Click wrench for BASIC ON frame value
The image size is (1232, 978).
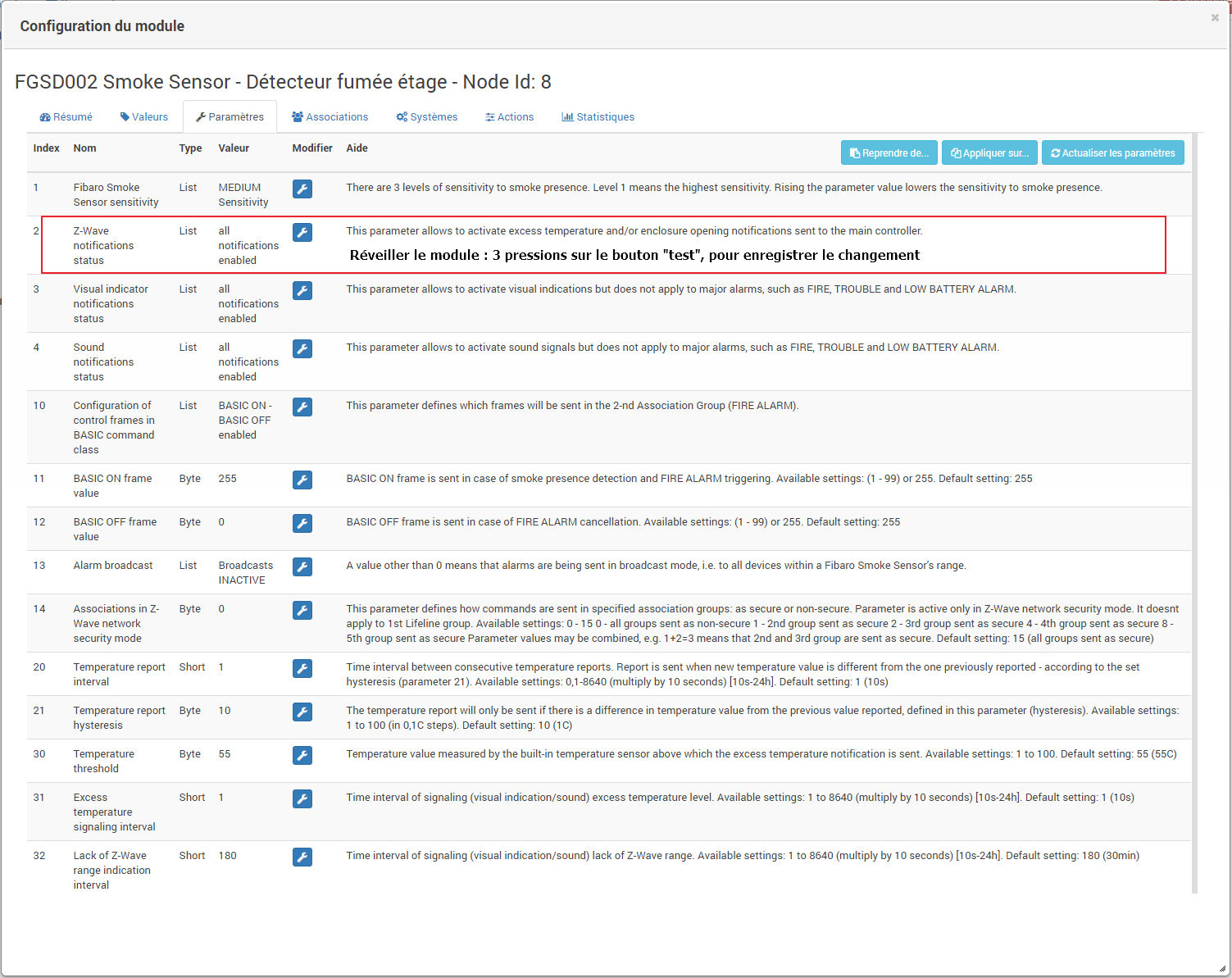coord(302,480)
